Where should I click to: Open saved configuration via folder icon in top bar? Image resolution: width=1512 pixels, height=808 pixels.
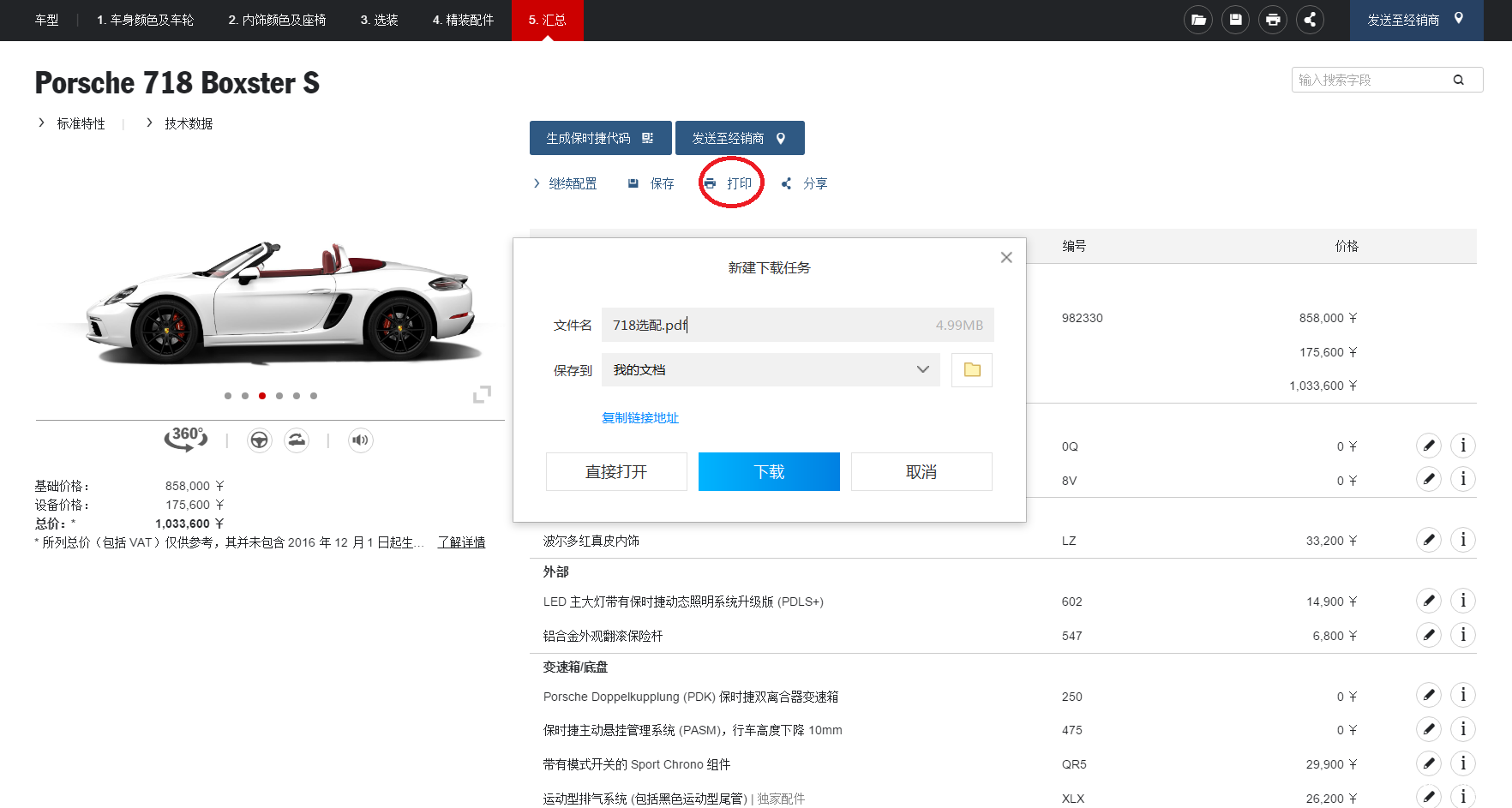[1198, 20]
